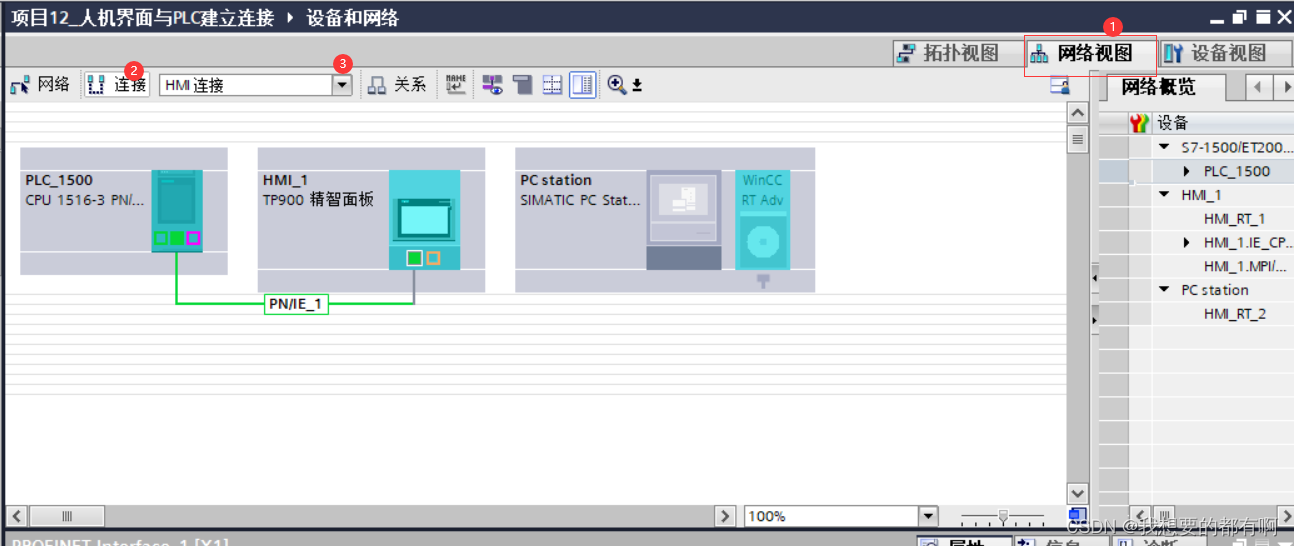The height and width of the screenshot is (546, 1294).
Task: Click the blue overview navigation icon
Action: click(1077, 515)
